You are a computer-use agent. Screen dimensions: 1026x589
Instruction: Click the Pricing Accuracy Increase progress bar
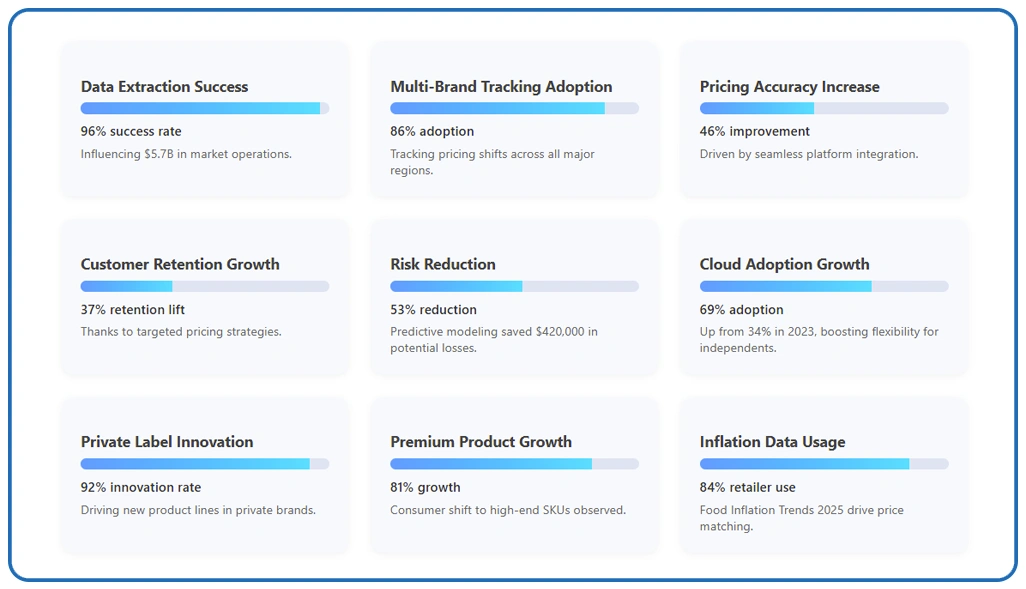tap(824, 108)
